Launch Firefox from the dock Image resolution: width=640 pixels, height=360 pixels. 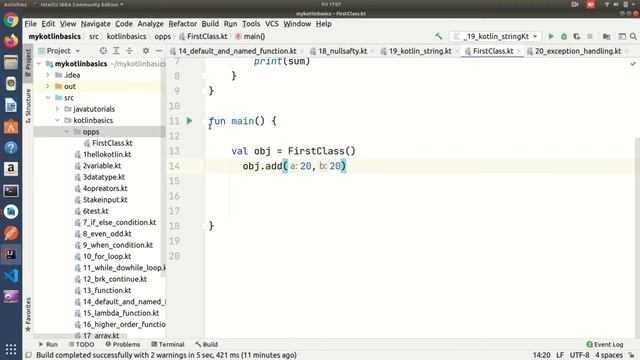(11, 40)
